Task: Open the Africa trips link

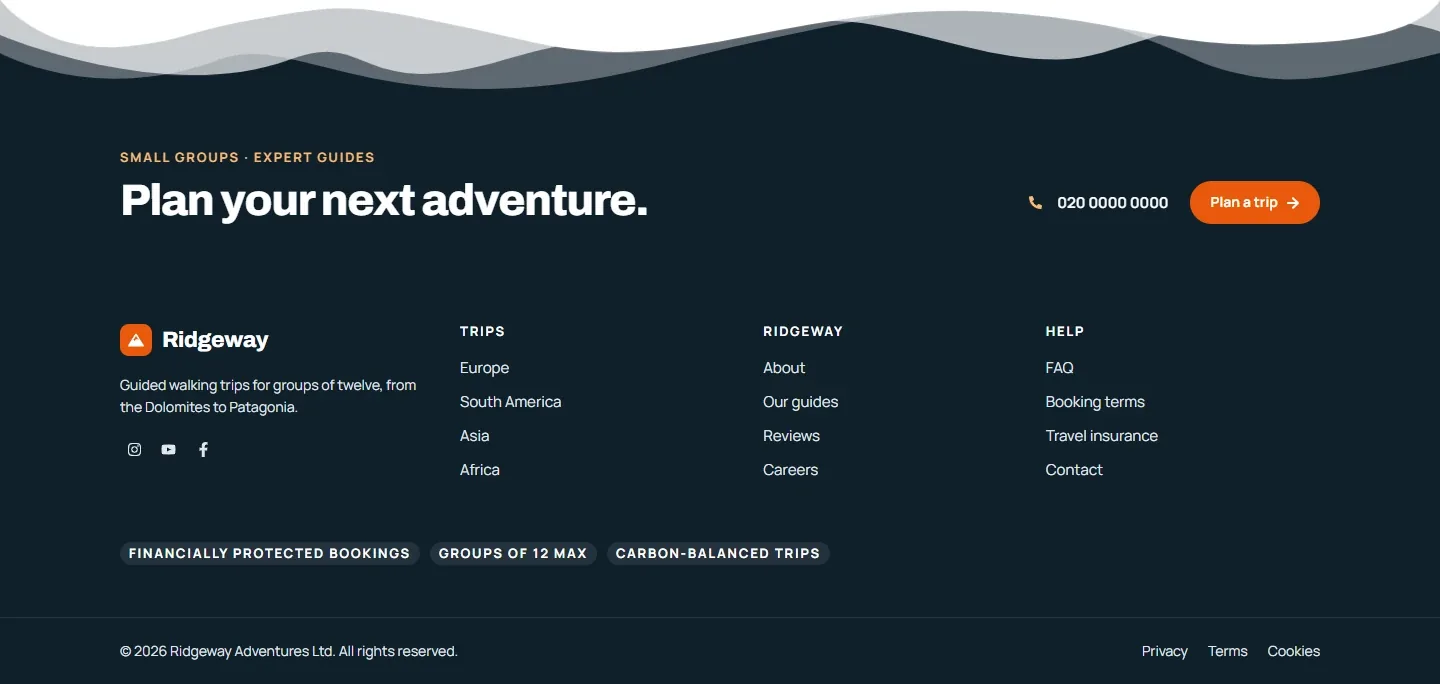Action: [479, 470]
